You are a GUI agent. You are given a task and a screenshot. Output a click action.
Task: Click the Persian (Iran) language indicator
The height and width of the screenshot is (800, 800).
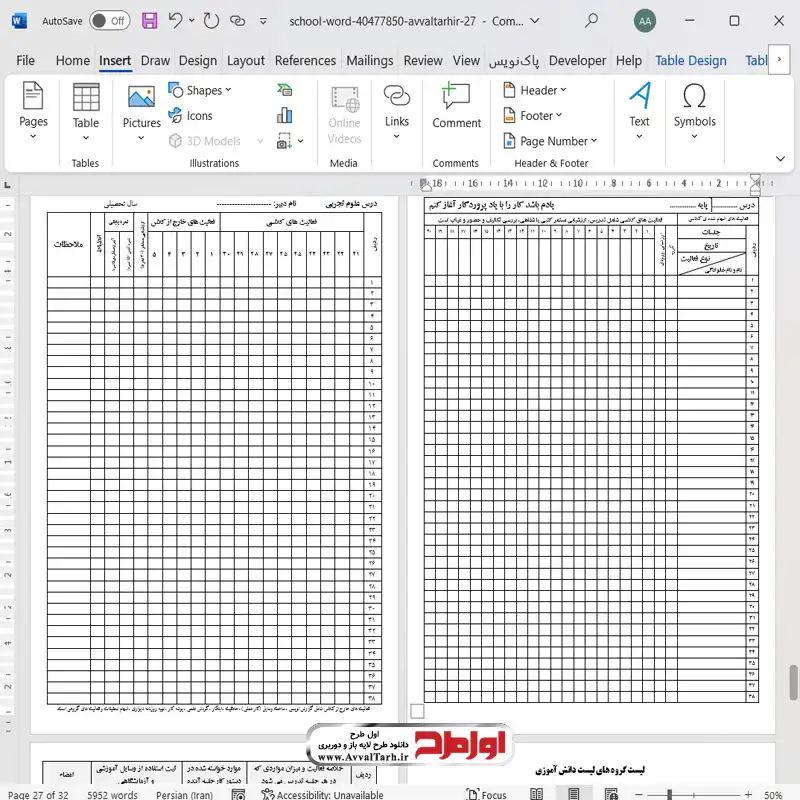184,794
